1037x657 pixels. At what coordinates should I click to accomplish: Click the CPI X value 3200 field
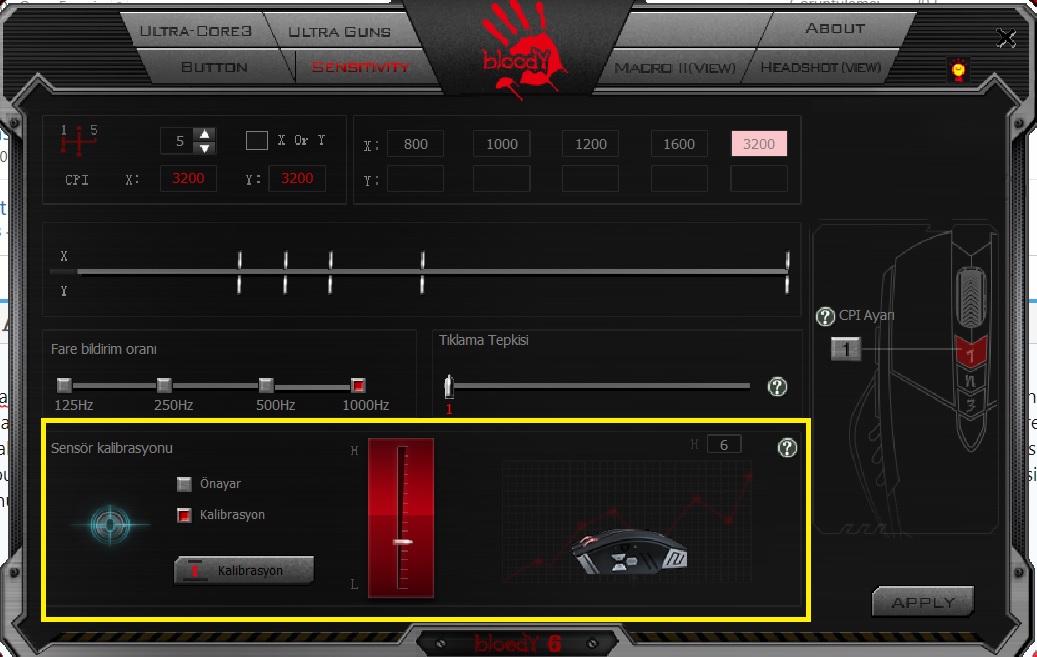[x=188, y=178]
